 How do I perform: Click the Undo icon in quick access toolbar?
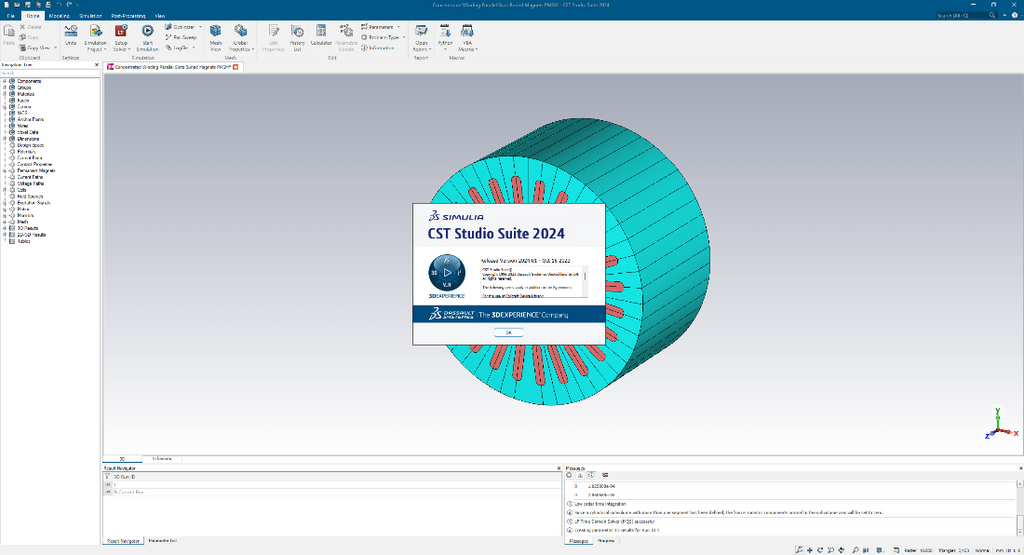tap(59, 5)
